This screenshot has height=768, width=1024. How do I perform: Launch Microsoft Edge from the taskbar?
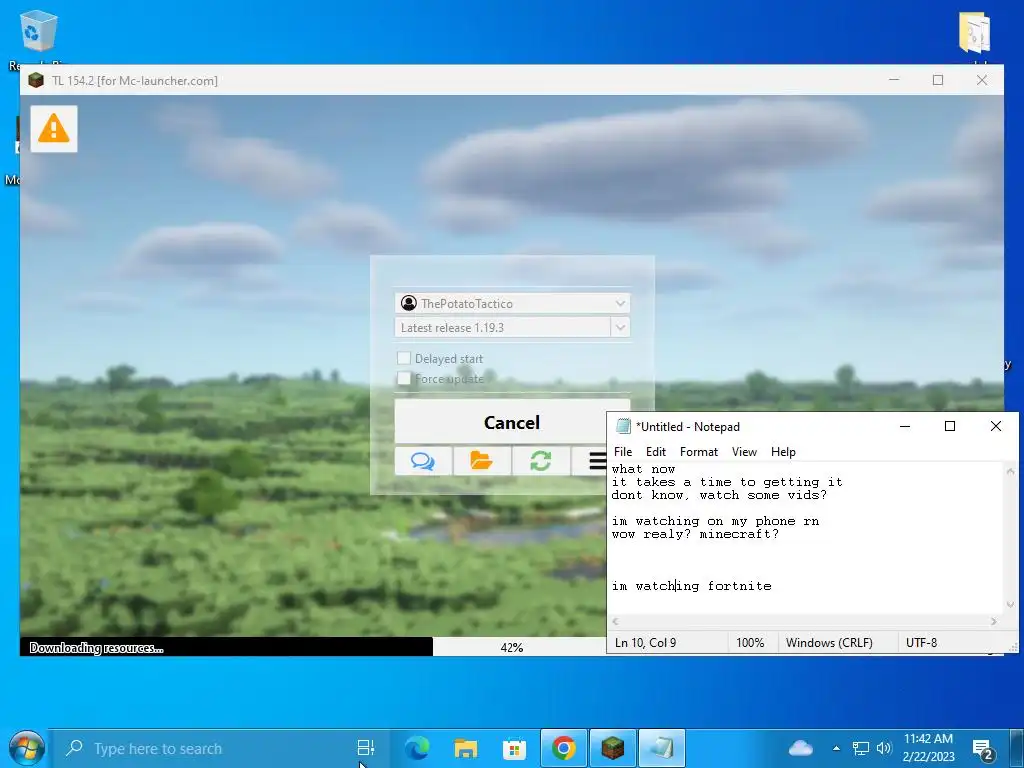[417, 748]
